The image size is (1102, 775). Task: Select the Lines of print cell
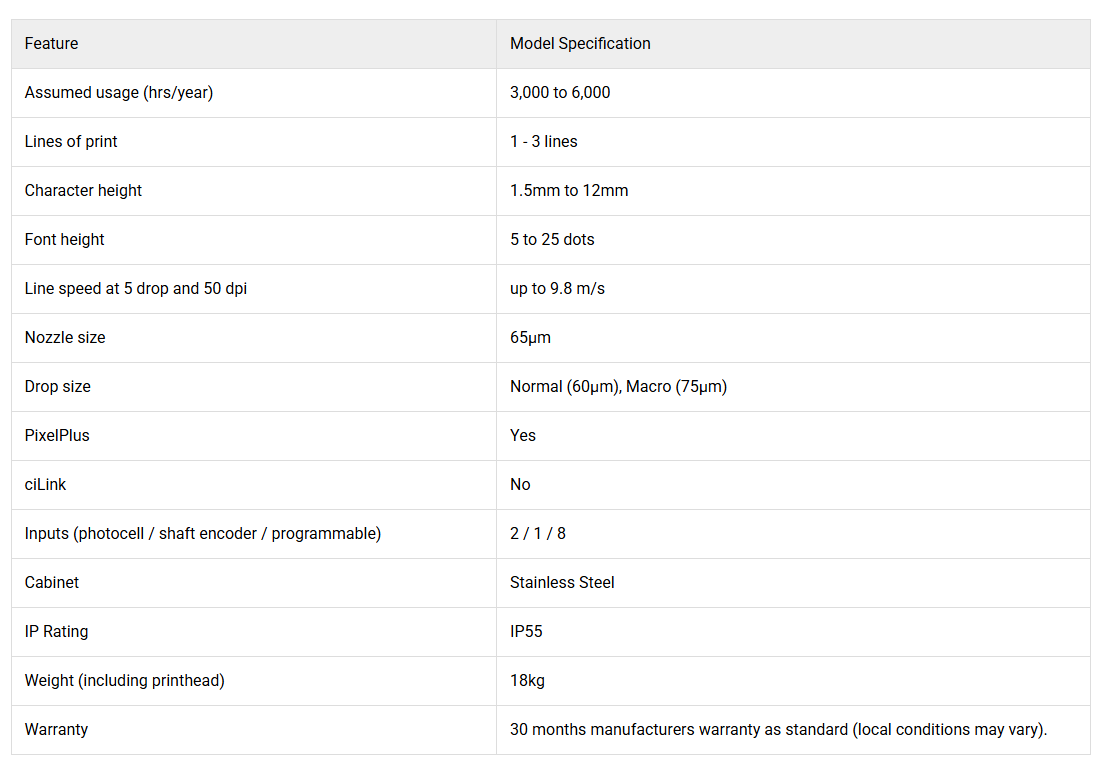(x=71, y=142)
